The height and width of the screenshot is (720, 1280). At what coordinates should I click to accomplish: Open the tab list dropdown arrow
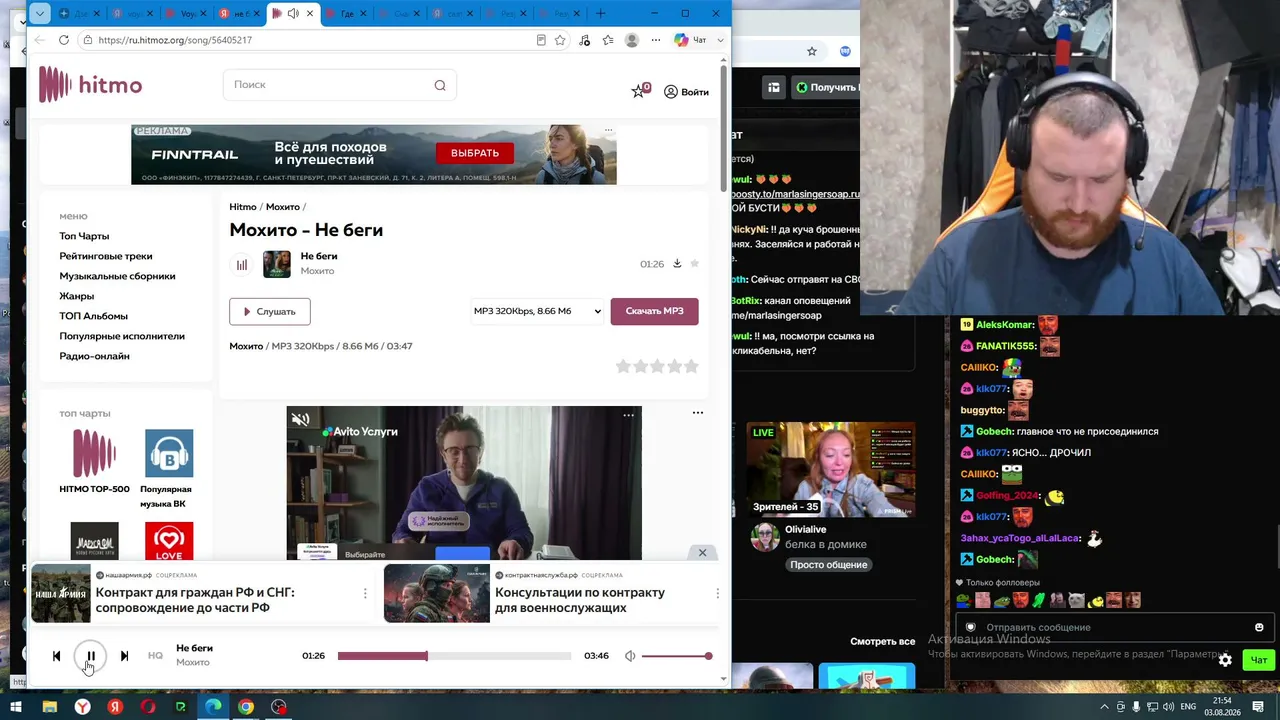[39, 13]
